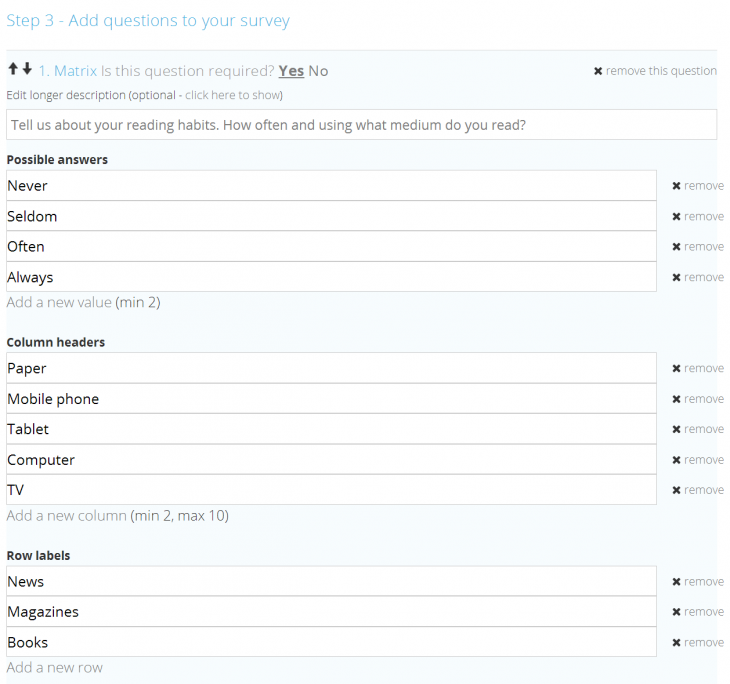The width and height of the screenshot is (730, 684).
Task: Move question up with the up arrow
Action: pos(13,69)
